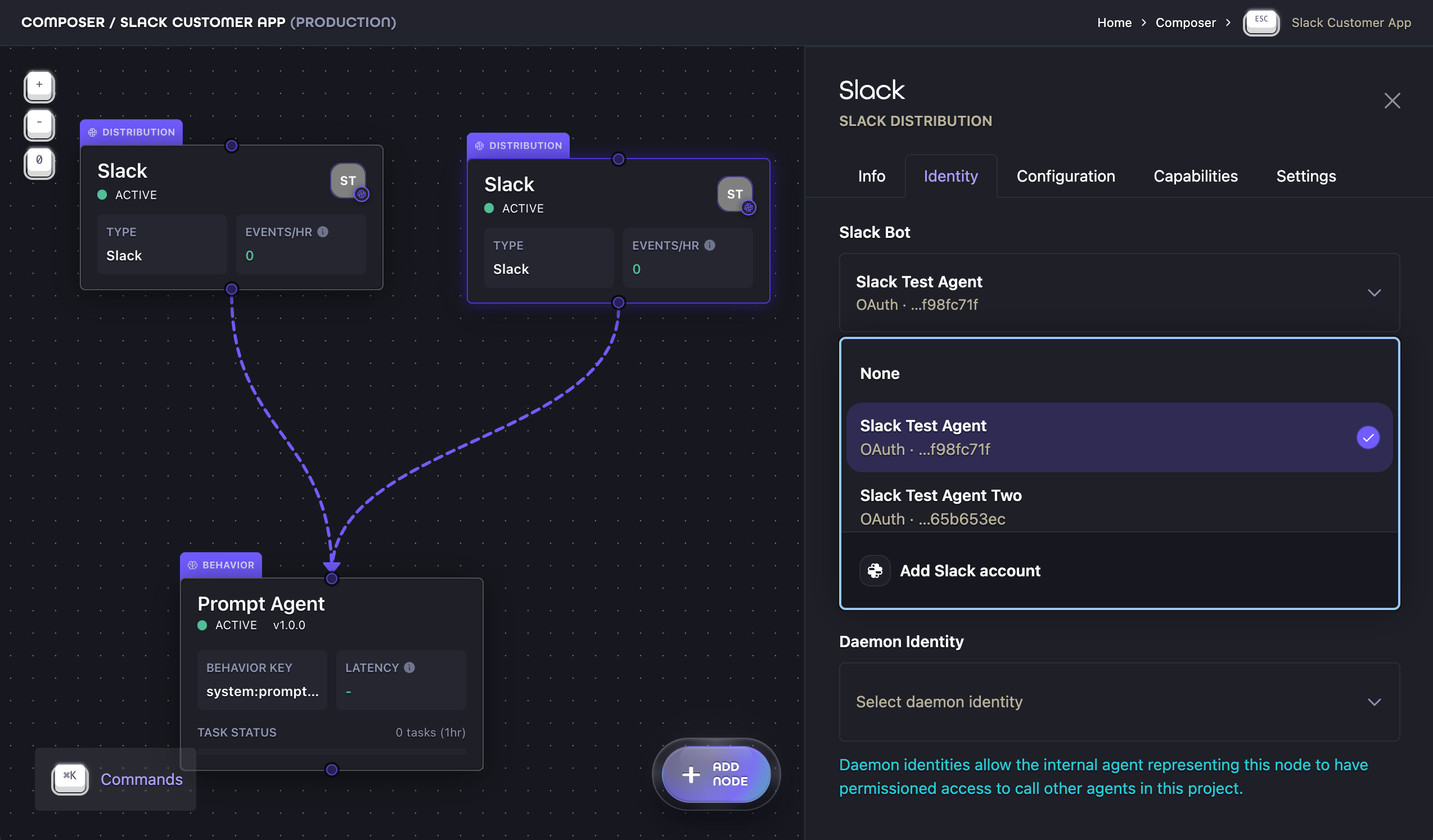This screenshot has width=1433, height=840.
Task: Open the Settings tab
Action: pos(1306,176)
